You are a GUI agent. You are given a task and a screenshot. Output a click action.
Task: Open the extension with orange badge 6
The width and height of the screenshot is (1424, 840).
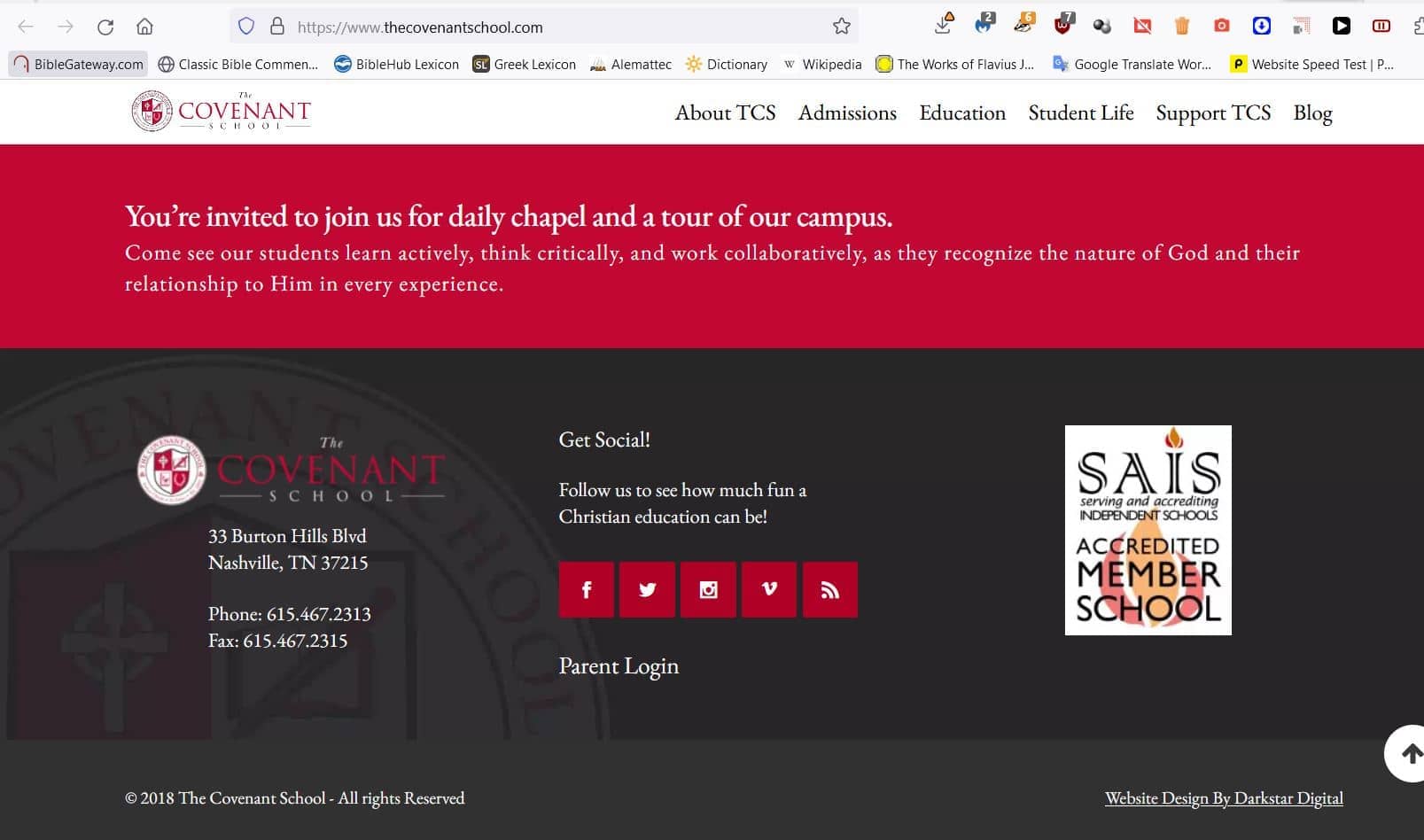[x=1023, y=24]
